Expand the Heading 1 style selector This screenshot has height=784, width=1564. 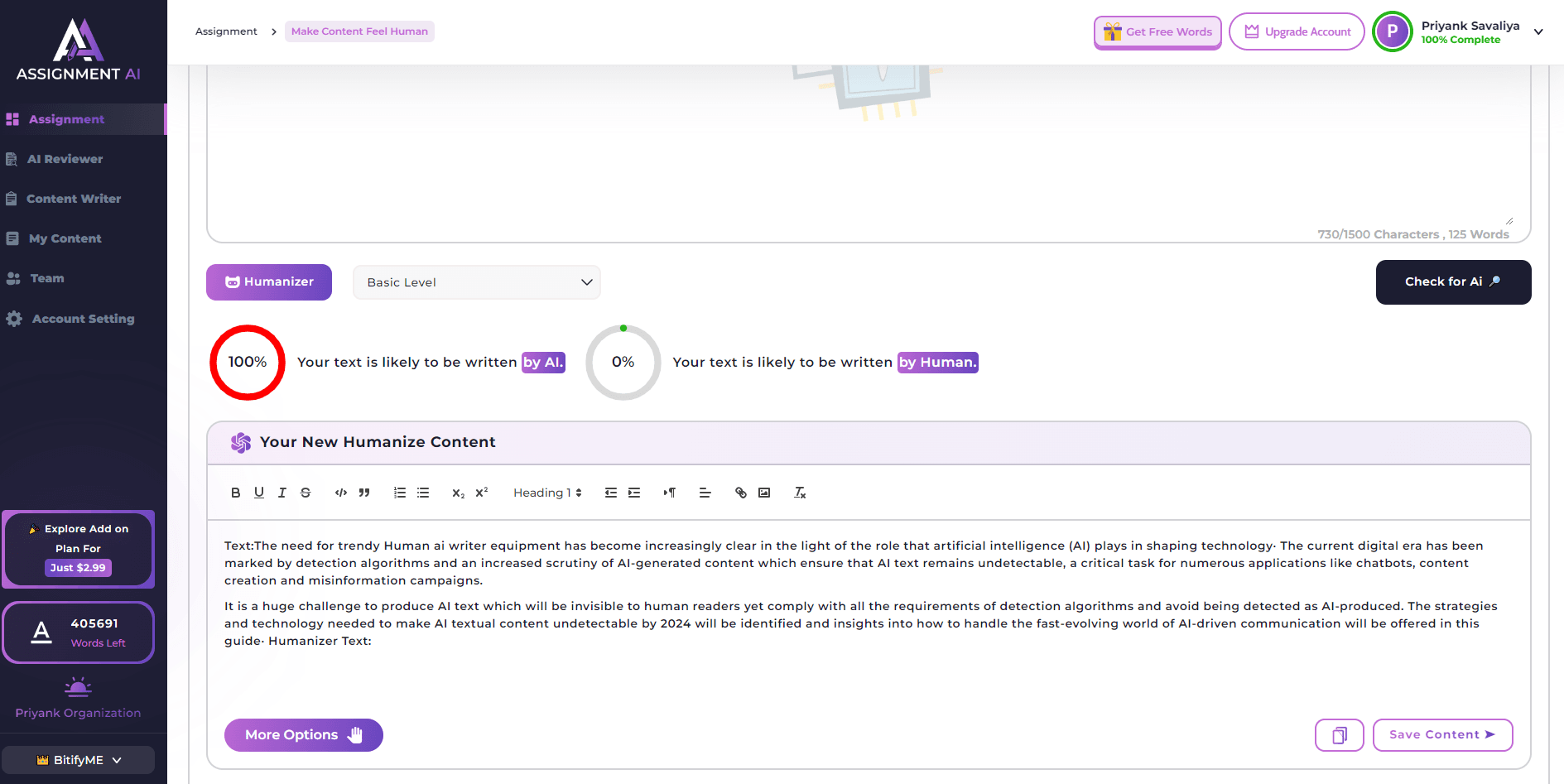(x=546, y=492)
